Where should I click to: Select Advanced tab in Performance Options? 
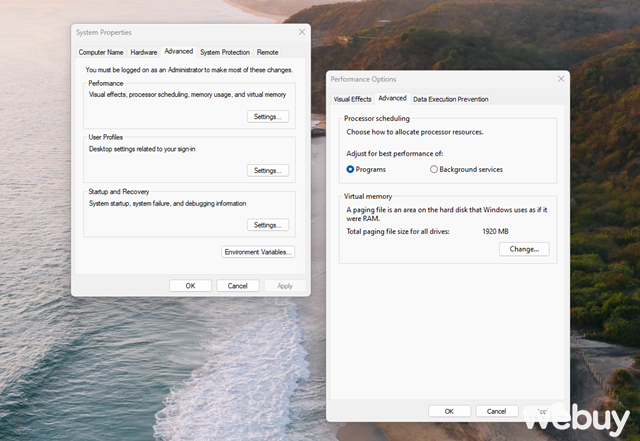(x=392, y=98)
